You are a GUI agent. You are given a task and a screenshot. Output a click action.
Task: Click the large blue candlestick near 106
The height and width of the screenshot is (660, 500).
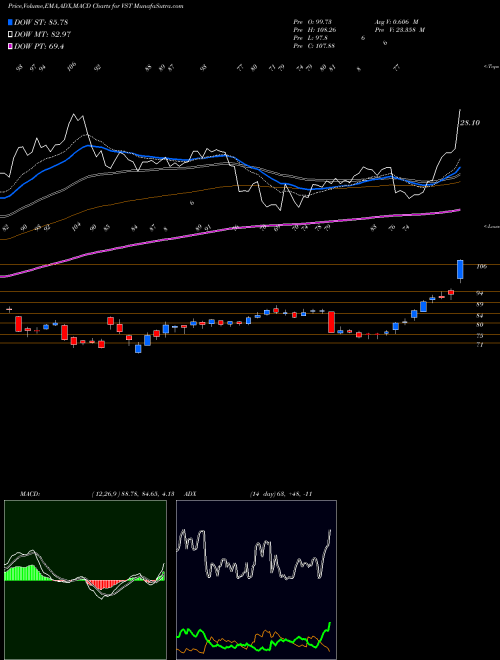(x=460, y=269)
